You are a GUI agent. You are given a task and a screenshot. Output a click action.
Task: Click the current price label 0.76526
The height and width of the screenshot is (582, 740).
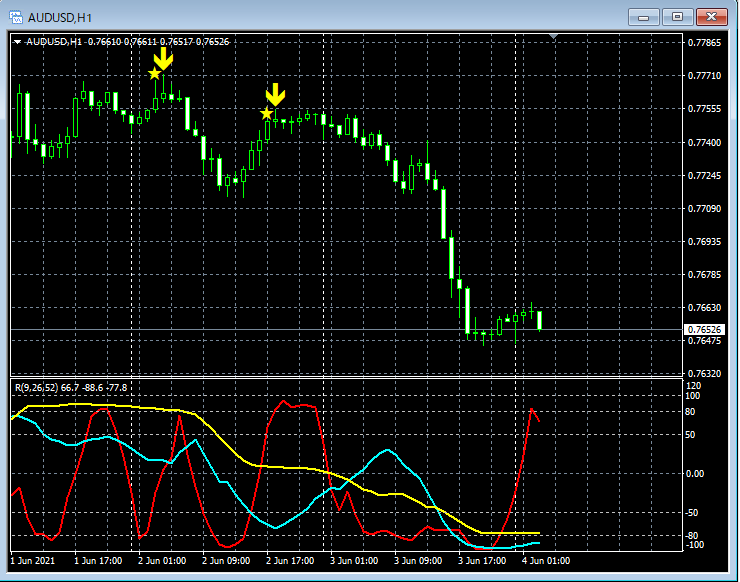point(704,329)
